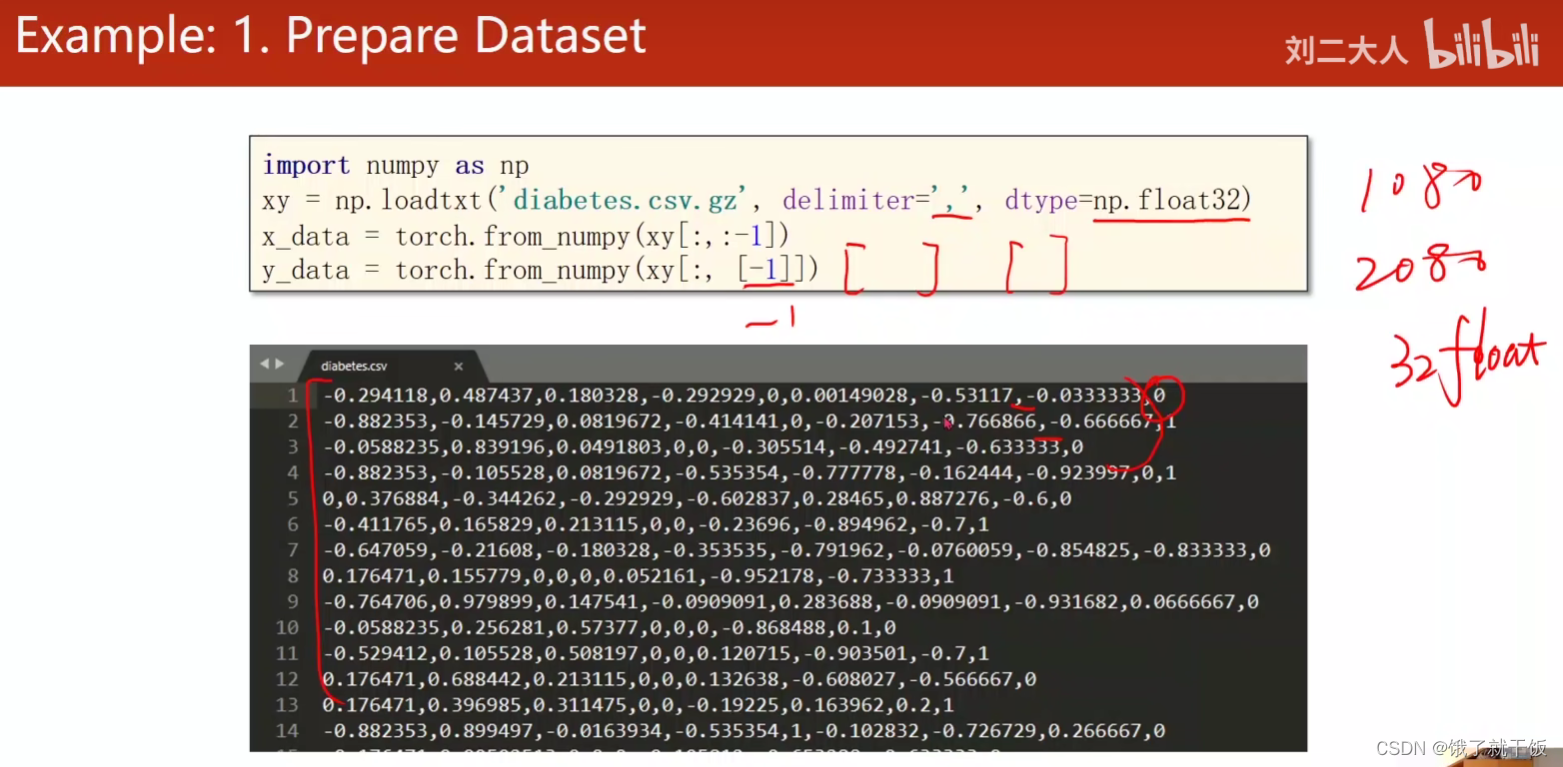Click the left tab-scroll arrow in editor
Screen dimensions: 1563x767
point(265,364)
